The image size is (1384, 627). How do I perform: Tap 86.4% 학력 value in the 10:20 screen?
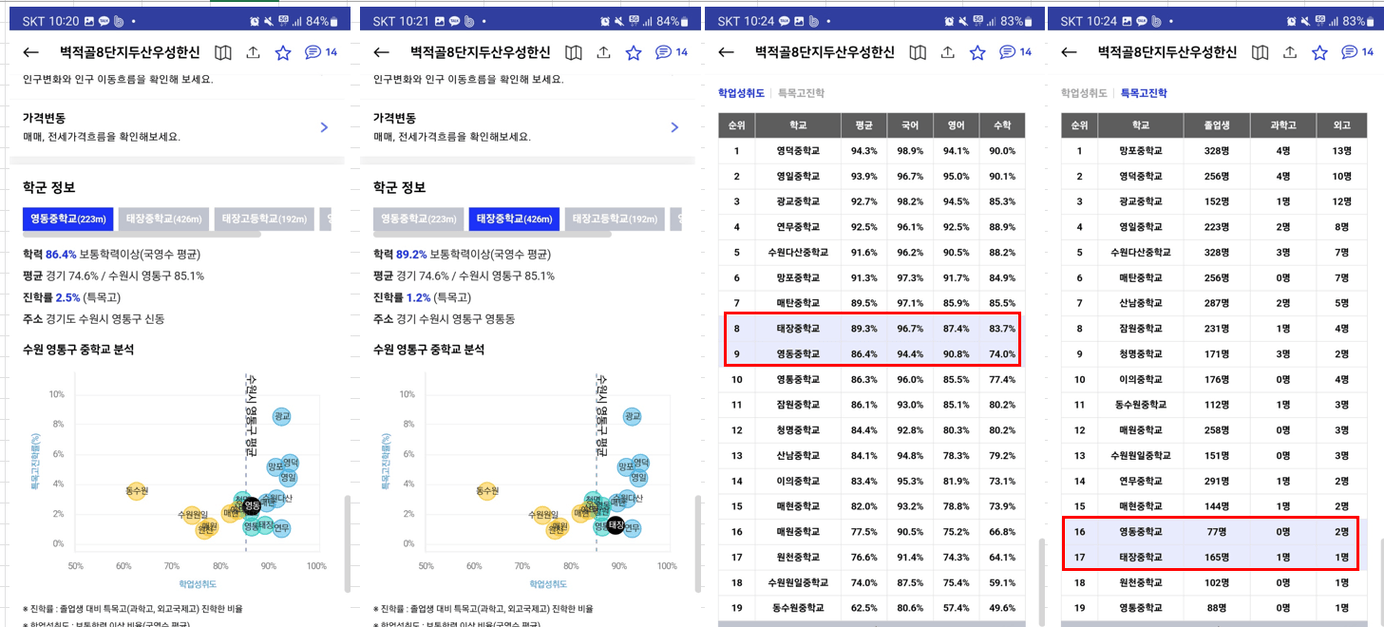(61, 254)
